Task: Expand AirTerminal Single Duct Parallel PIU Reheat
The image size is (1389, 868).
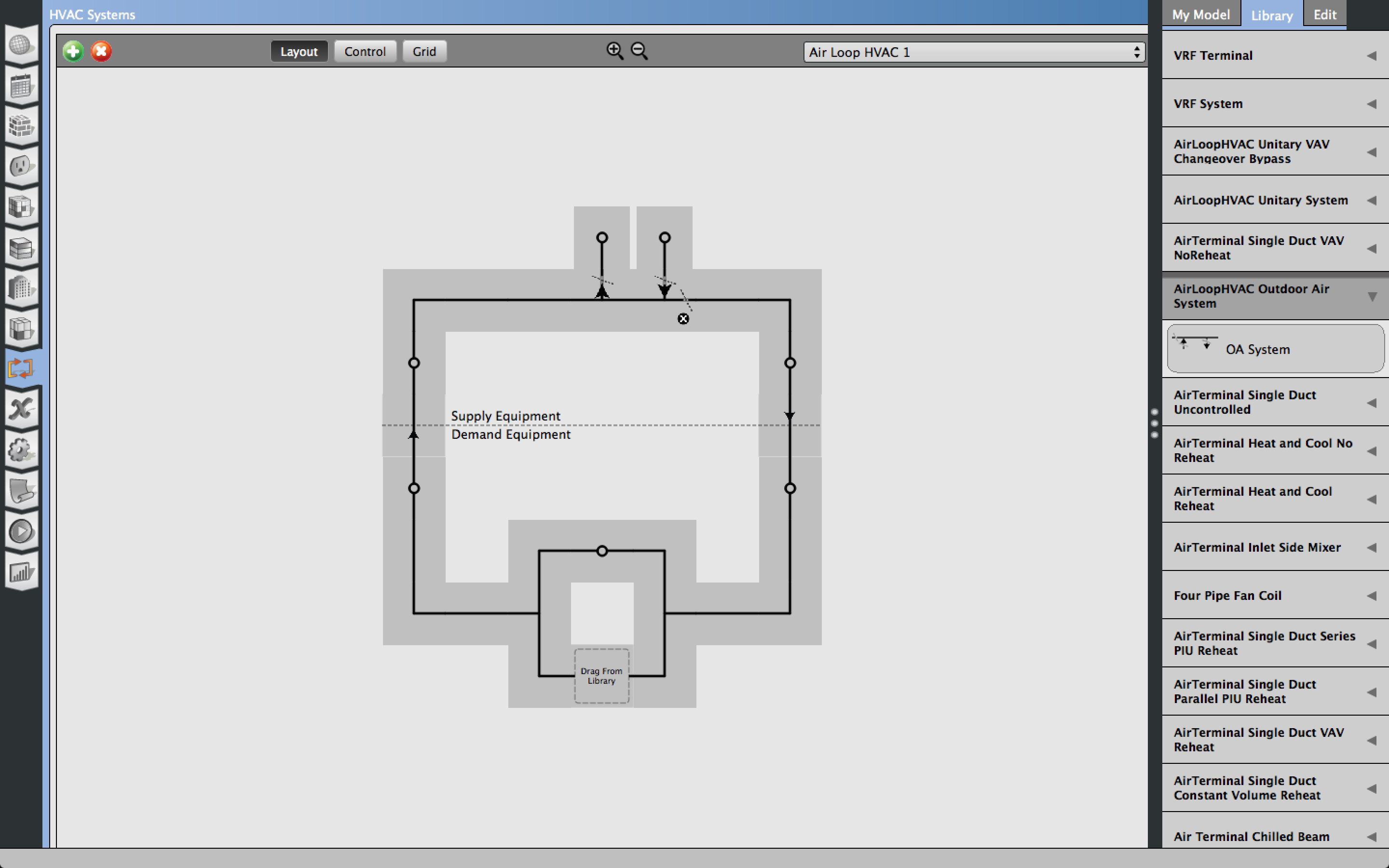Action: coord(1275,692)
